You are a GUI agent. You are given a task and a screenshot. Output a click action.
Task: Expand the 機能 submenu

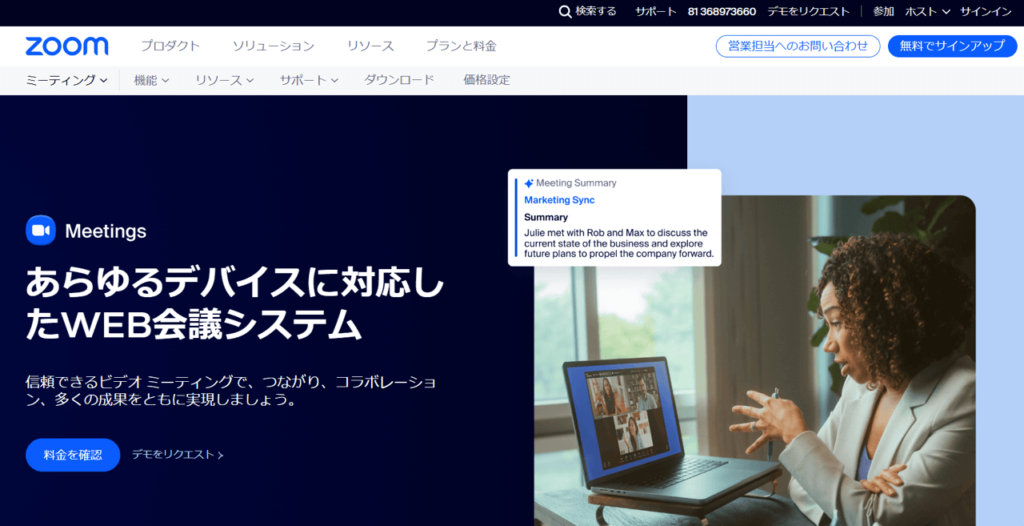click(x=151, y=80)
